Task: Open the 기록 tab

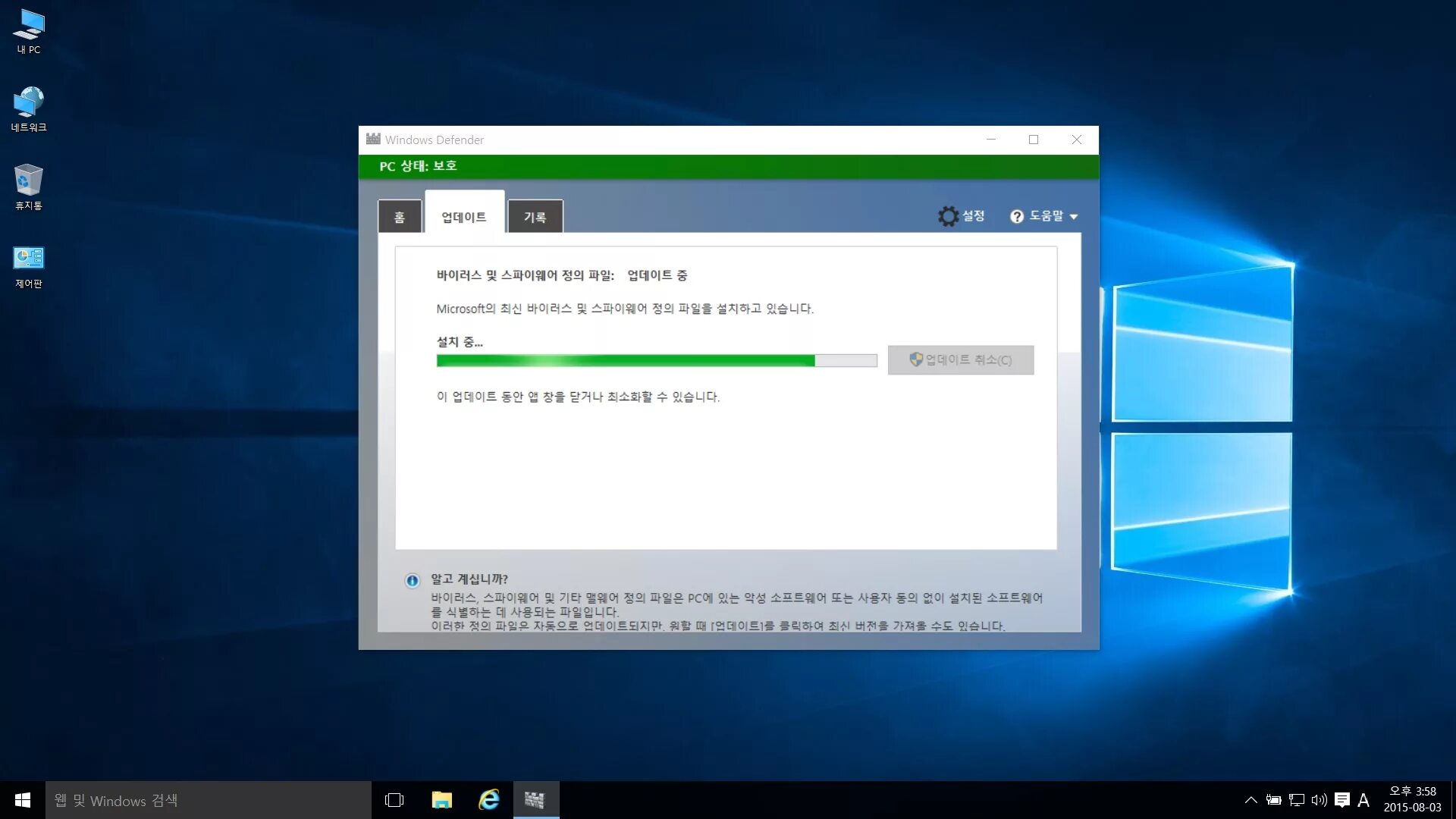Action: pos(535,218)
